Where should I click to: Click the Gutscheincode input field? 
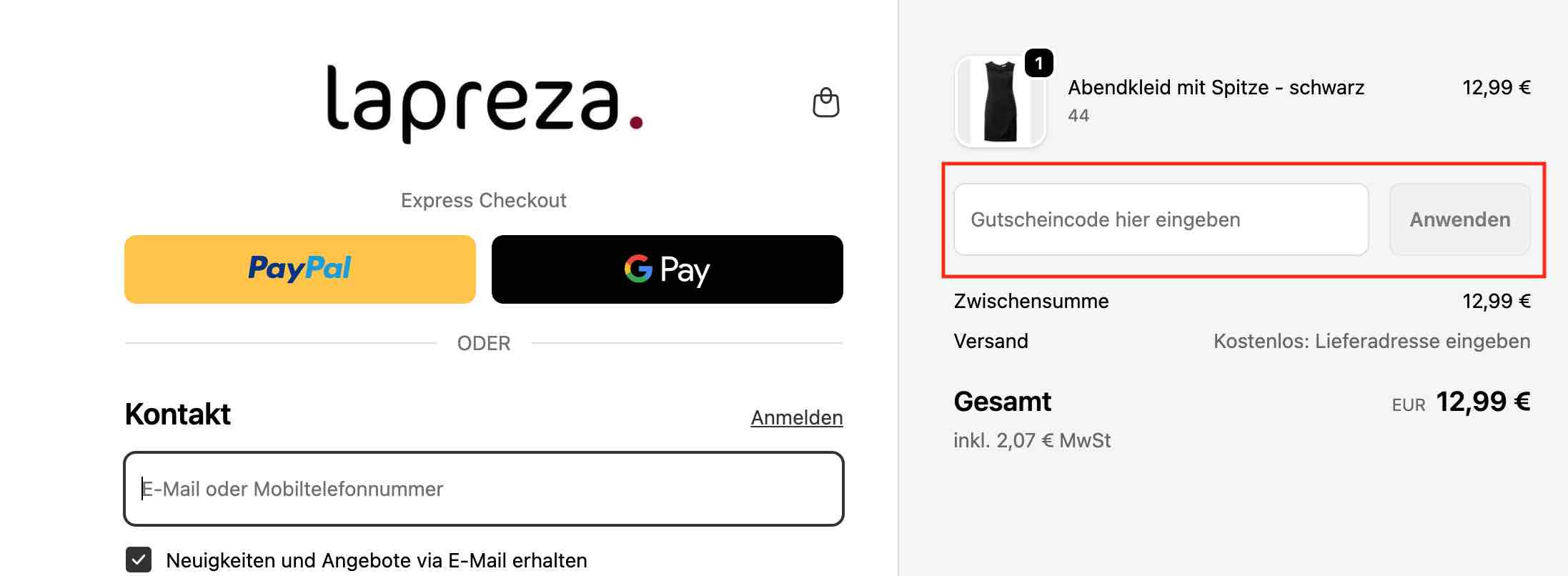[1160, 219]
